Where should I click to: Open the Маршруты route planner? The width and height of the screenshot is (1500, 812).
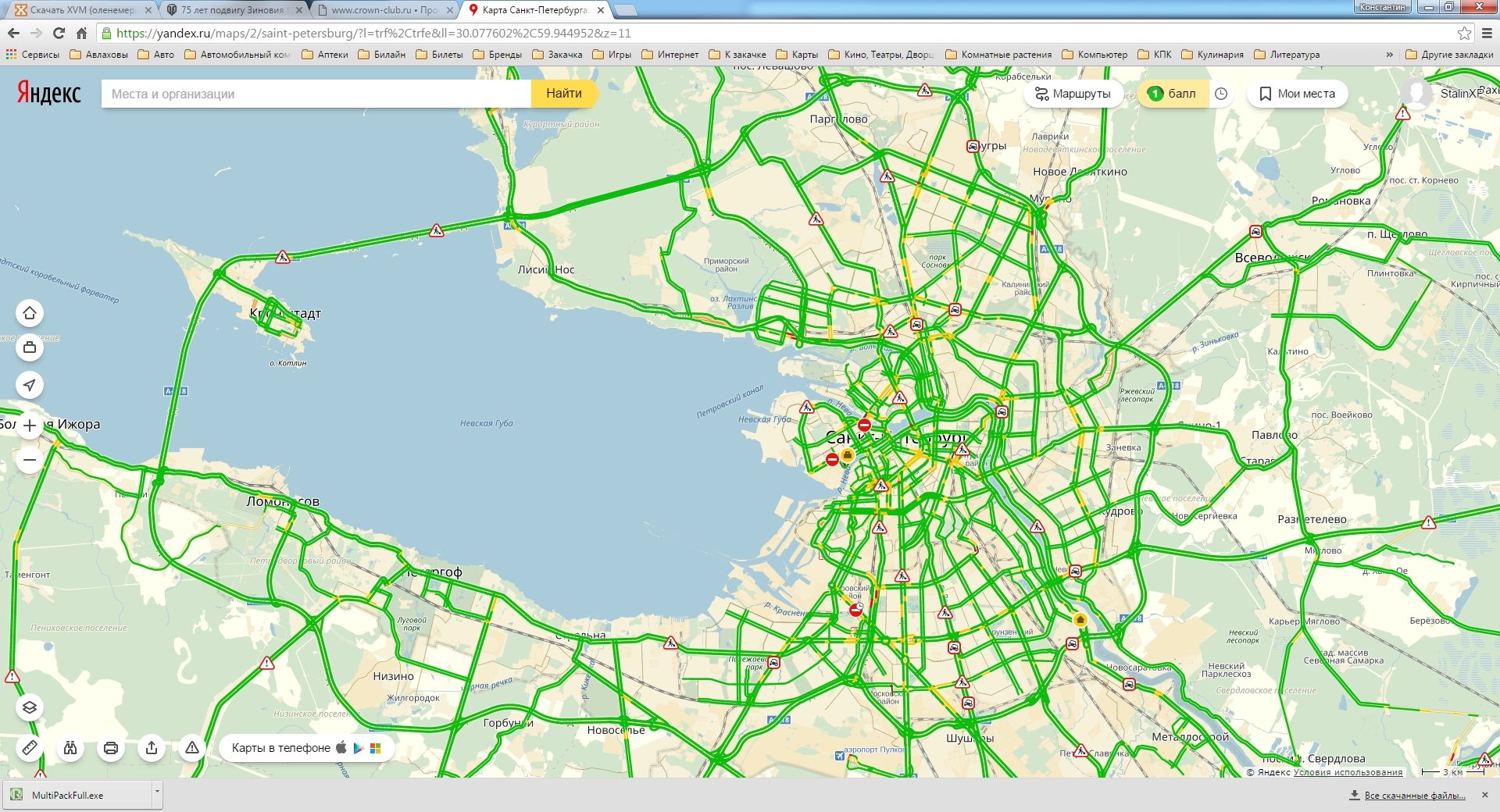tap(1073, 94)
